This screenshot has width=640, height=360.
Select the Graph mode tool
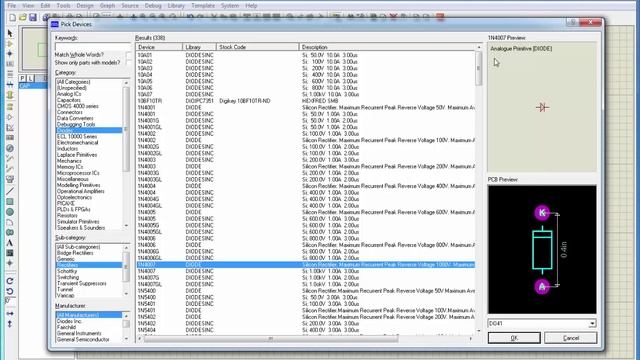click(10, 128)
